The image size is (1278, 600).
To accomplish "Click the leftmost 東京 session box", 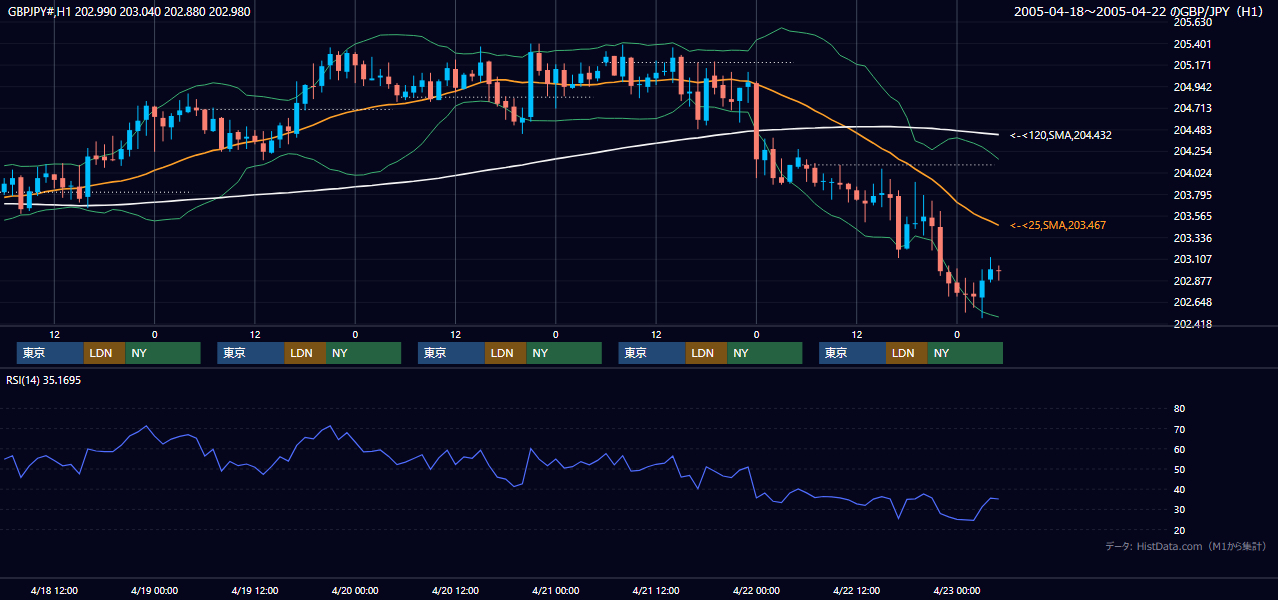I will [50, 353].
